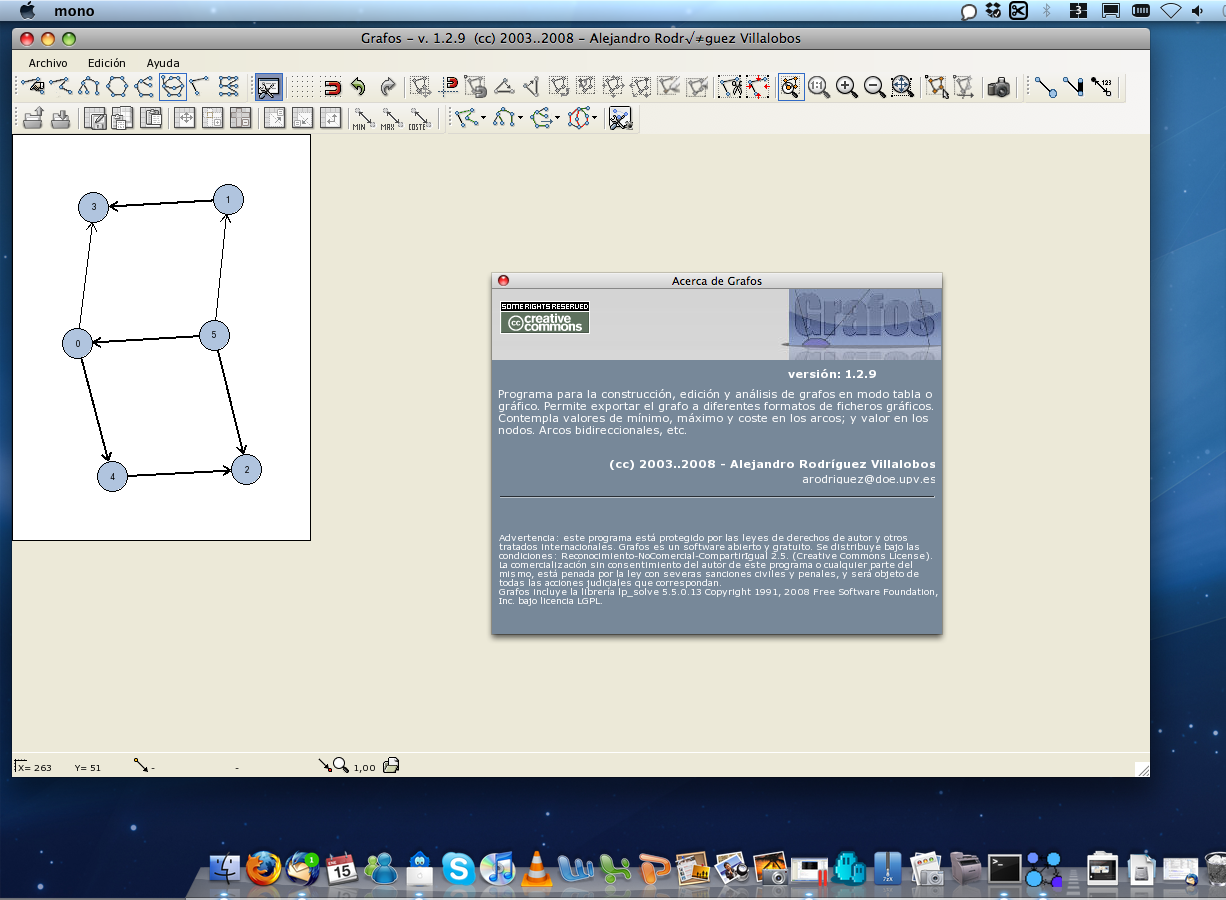Toggle the red magnet snap option

tap(332, 88)
